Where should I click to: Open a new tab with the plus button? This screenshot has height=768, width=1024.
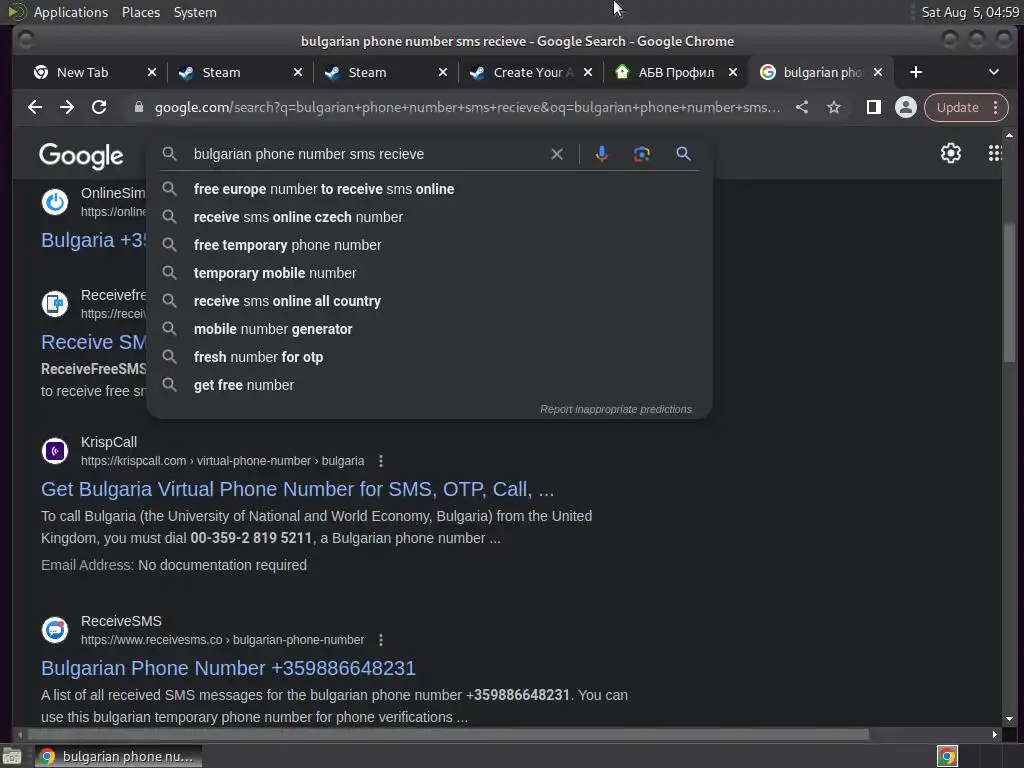click(x=916, y=72)
